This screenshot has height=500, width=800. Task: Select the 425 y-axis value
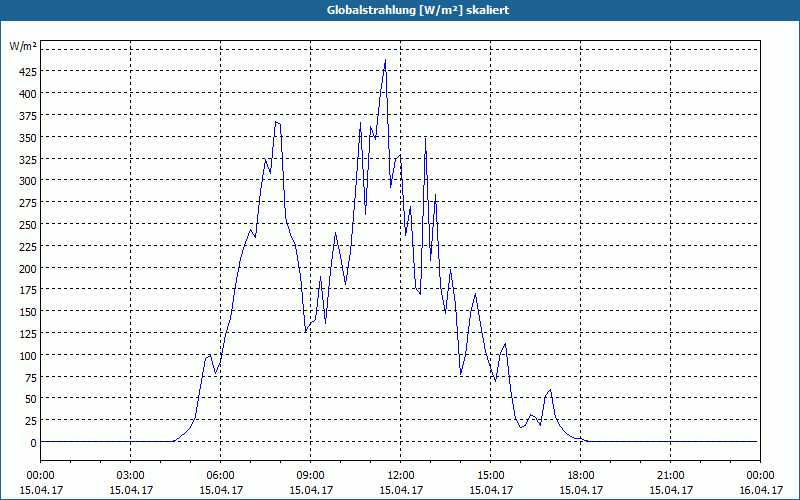coord(27,71)
